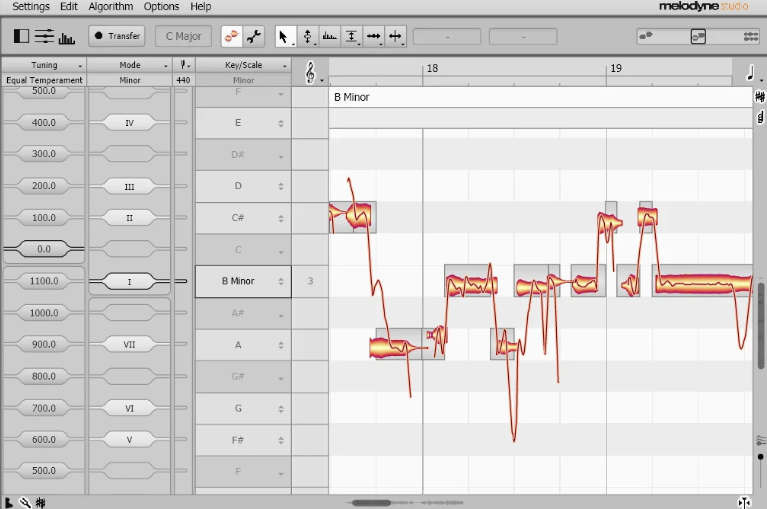Open the Key/Scale dropdown header

point(243,65)
